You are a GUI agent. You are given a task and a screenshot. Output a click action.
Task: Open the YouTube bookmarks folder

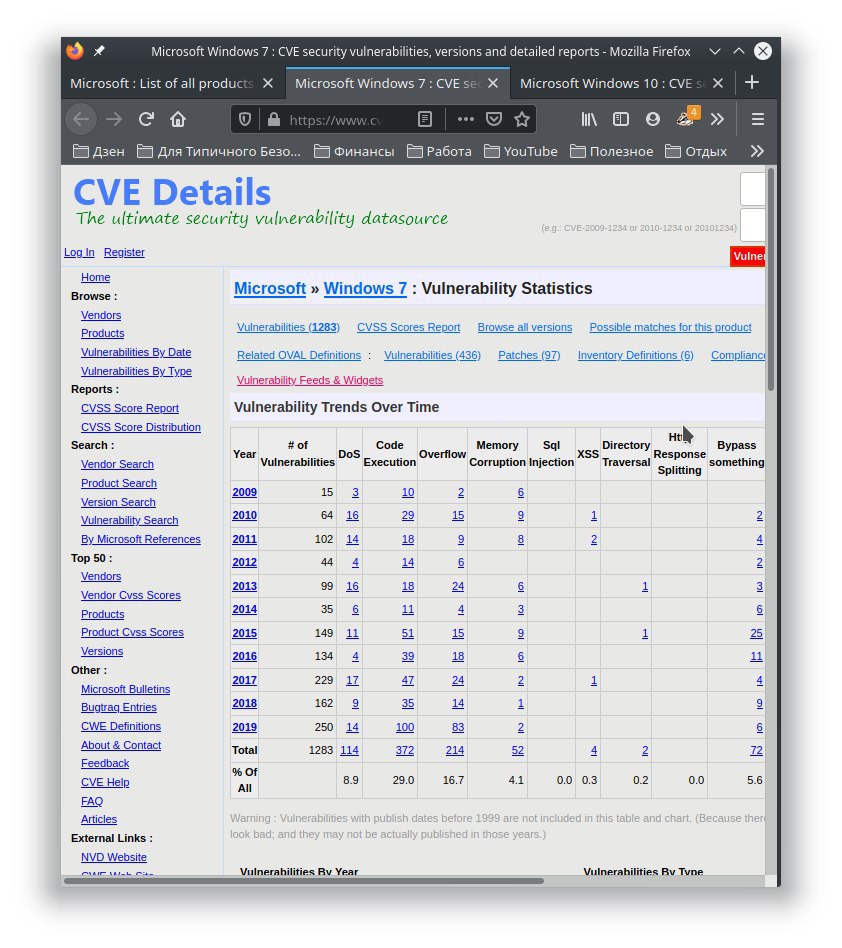pos(520,151)
